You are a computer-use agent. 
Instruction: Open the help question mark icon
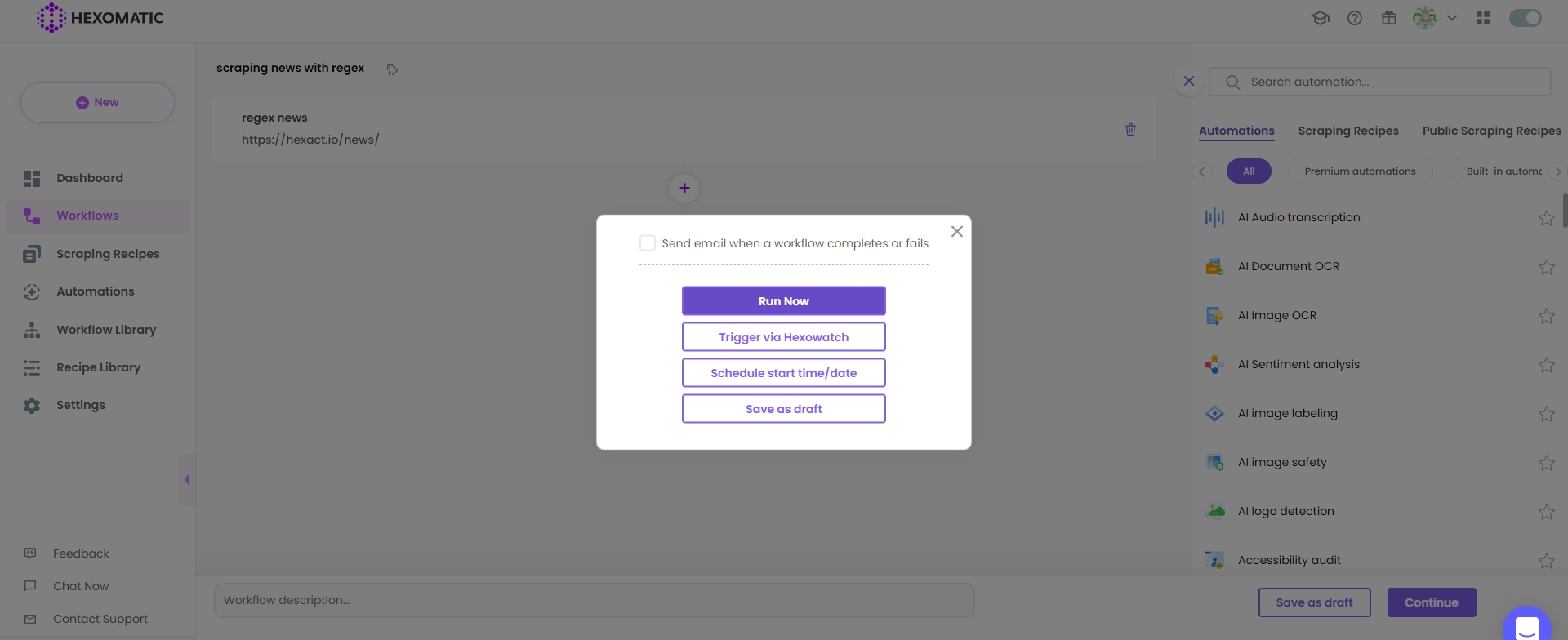tap(1355, 18)
